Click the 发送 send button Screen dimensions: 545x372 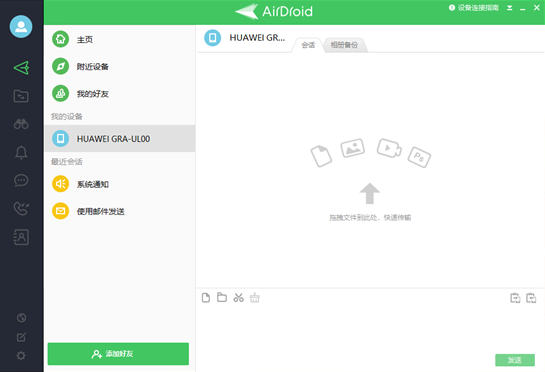515,360
